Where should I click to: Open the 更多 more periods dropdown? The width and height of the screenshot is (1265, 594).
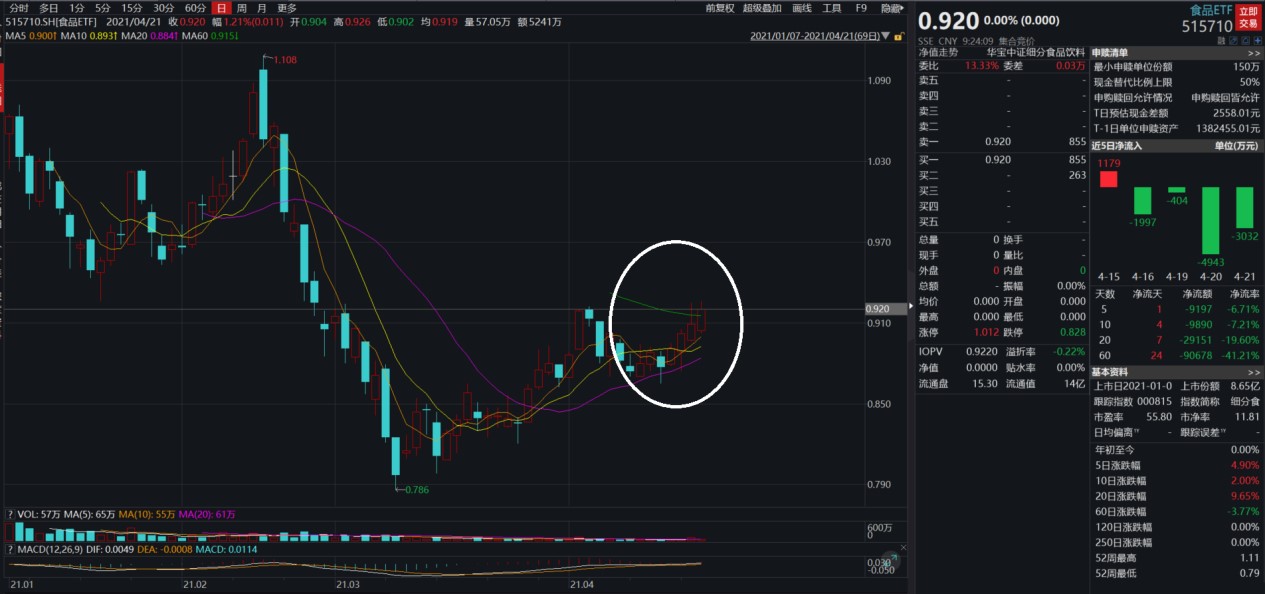point(287,8)
